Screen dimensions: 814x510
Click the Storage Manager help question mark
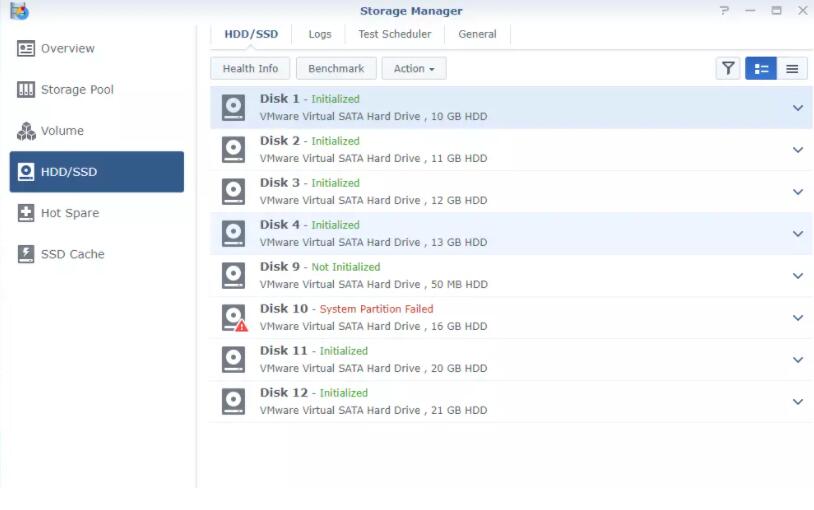coord(724,10)
